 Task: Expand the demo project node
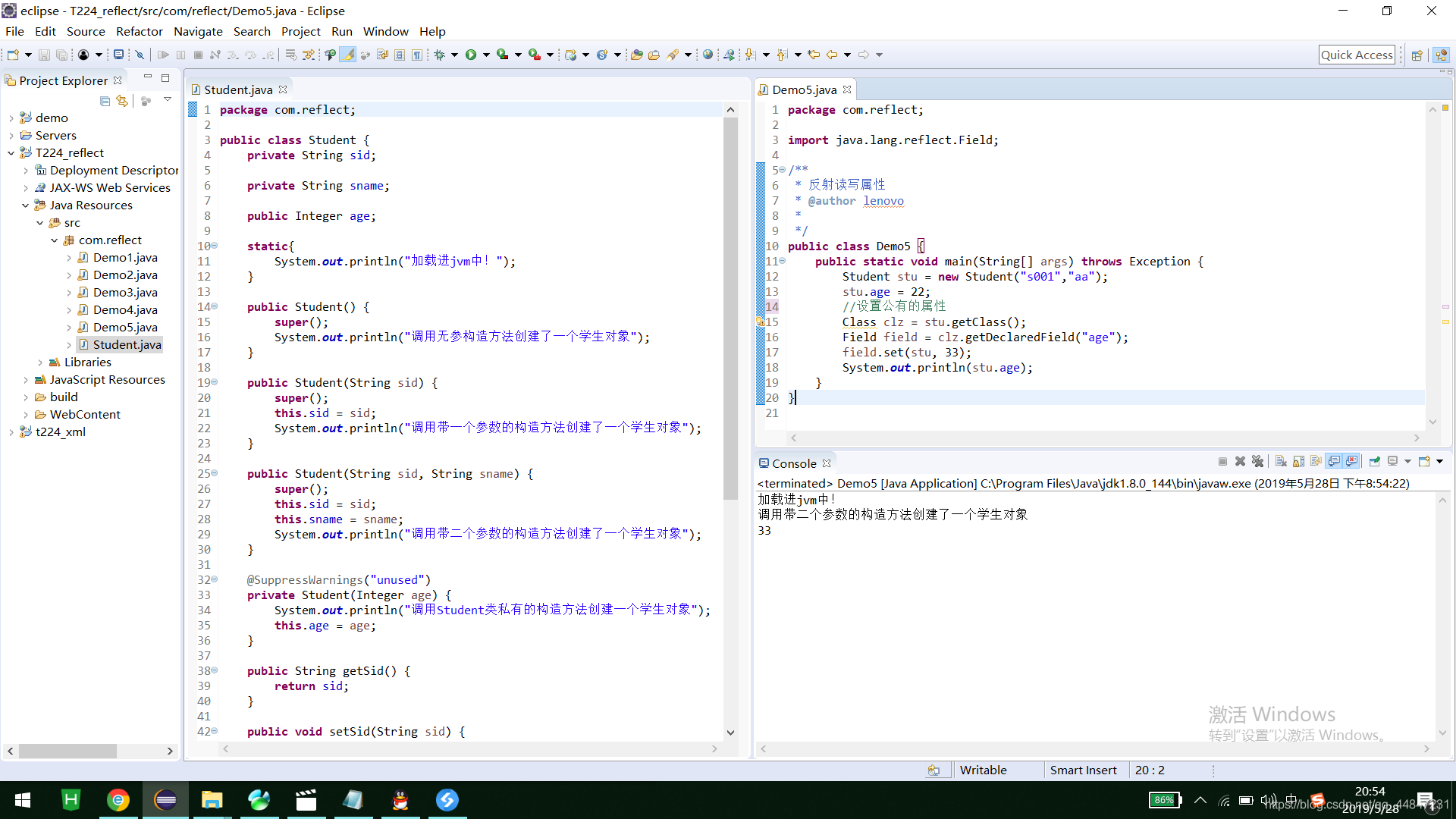11,118
